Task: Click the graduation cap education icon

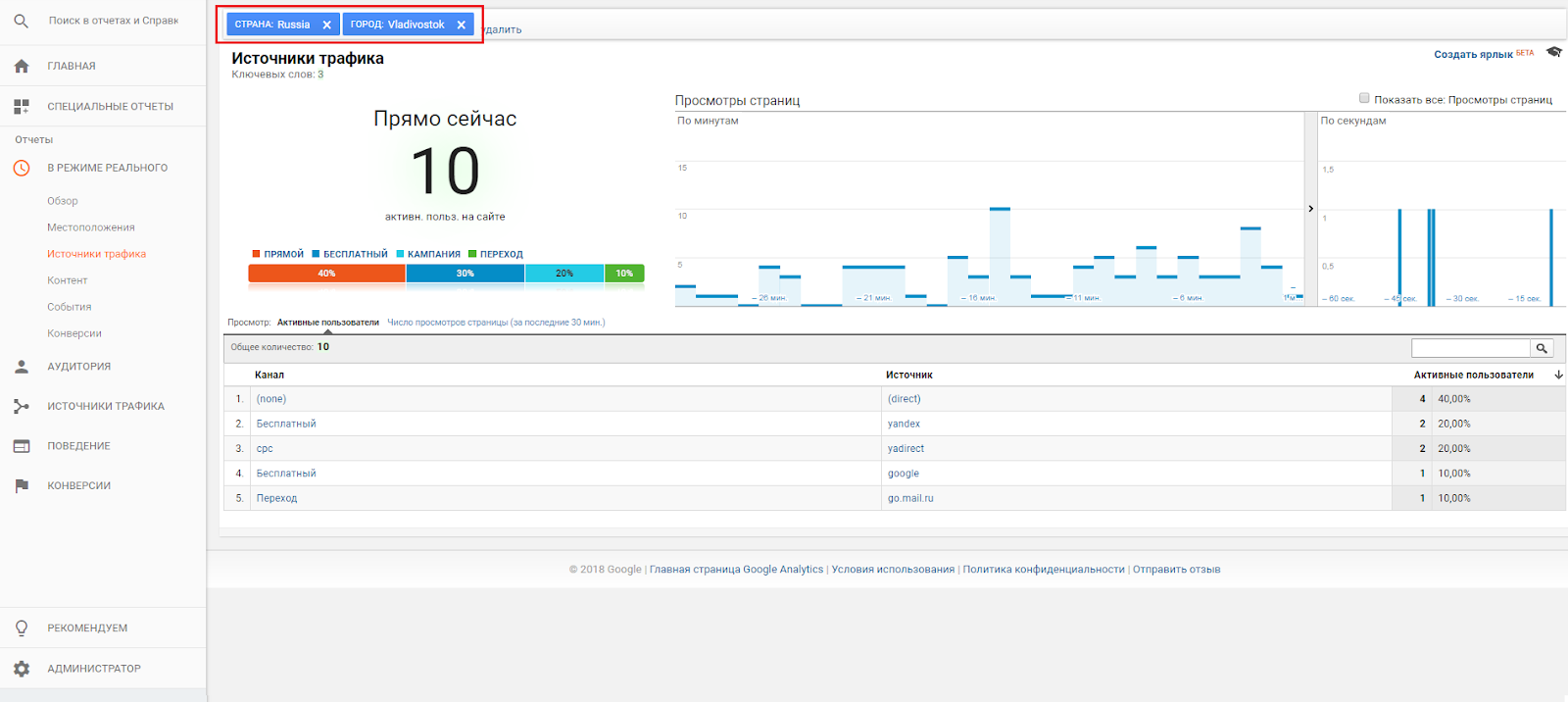Action: (x=1554, y=52)
